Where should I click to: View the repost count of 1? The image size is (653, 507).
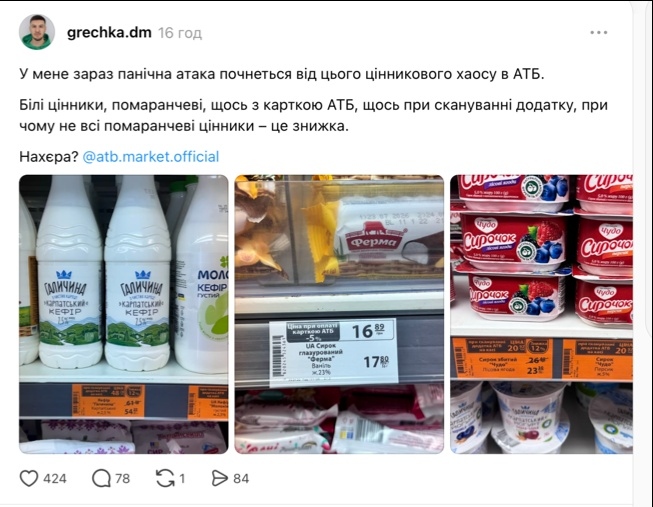coord(182,479)
